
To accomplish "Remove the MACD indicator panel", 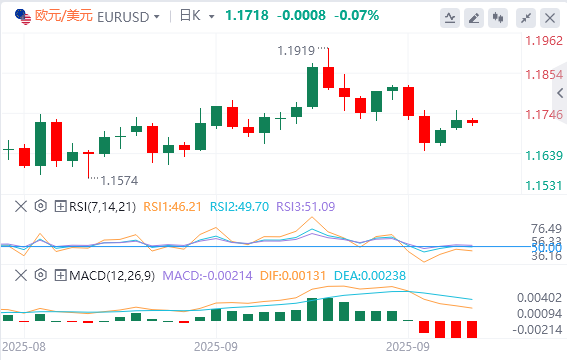I will pyautogui.click(x=21, y=275).
